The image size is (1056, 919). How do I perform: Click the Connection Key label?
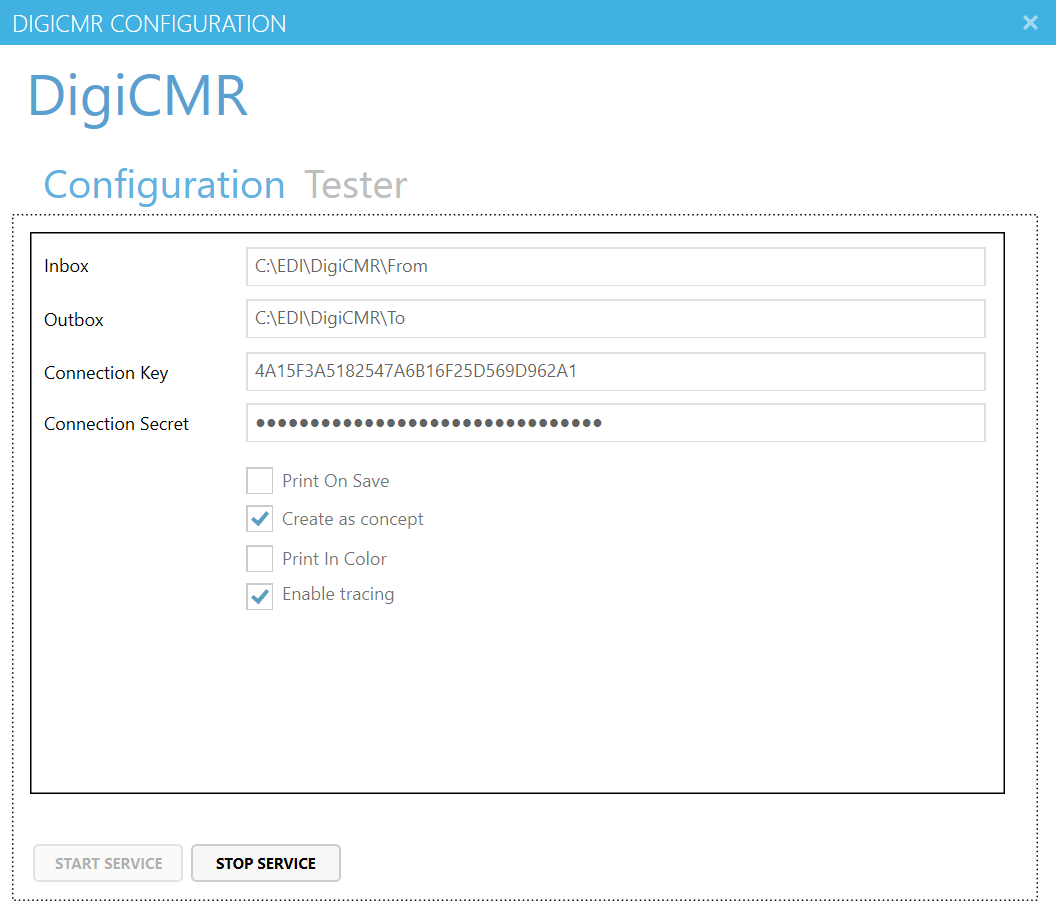(106, 372)
